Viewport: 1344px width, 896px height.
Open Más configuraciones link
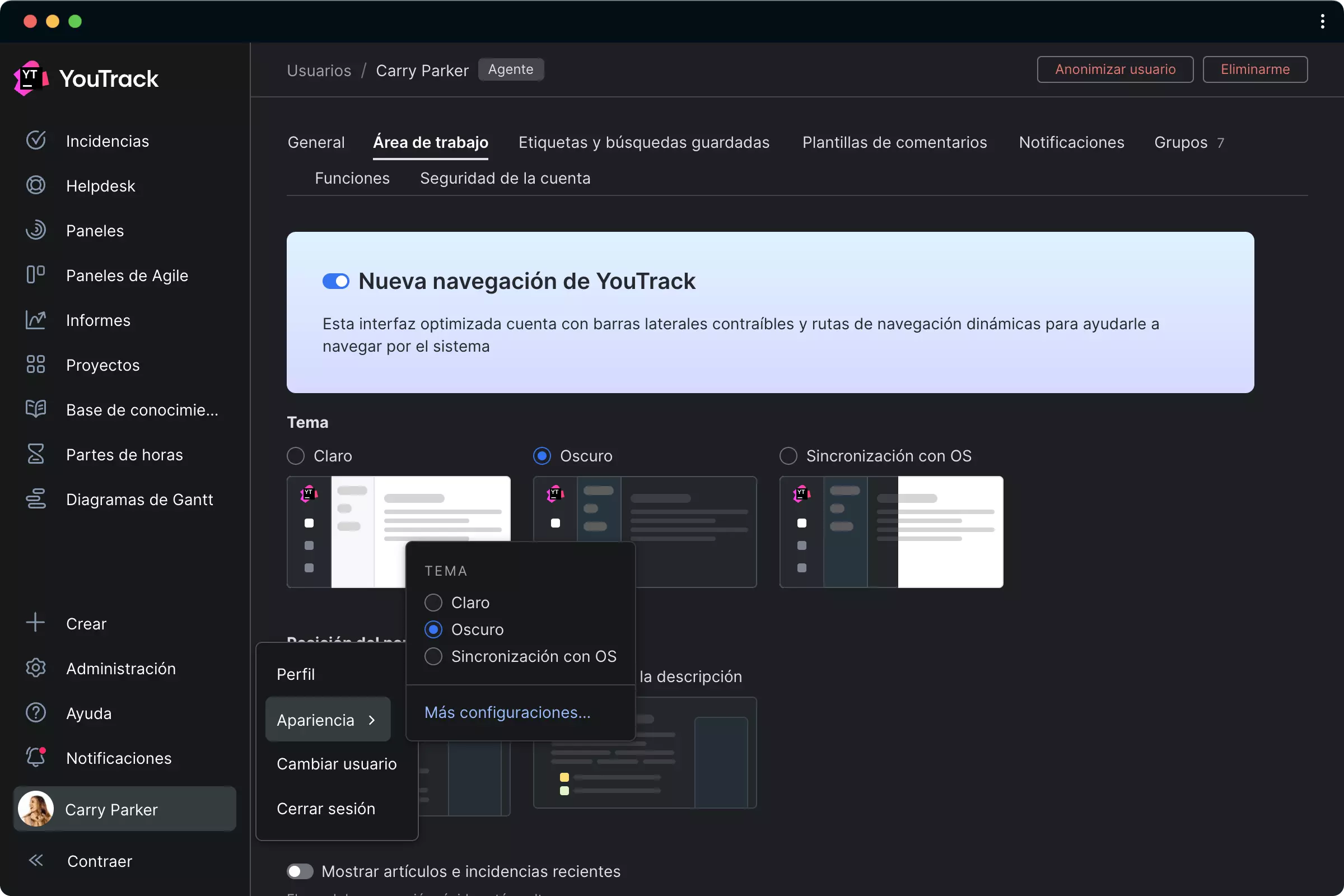coord(507,712)
